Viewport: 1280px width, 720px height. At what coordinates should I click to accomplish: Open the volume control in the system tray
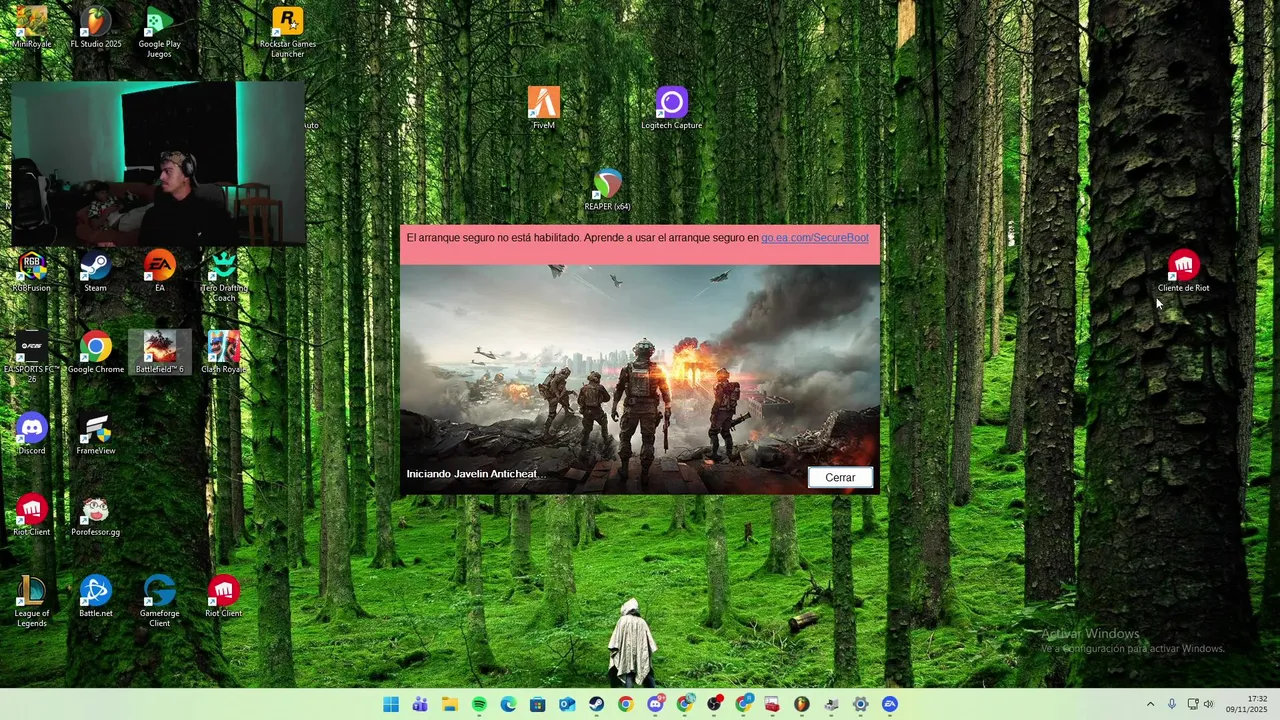pos(1208,704)
